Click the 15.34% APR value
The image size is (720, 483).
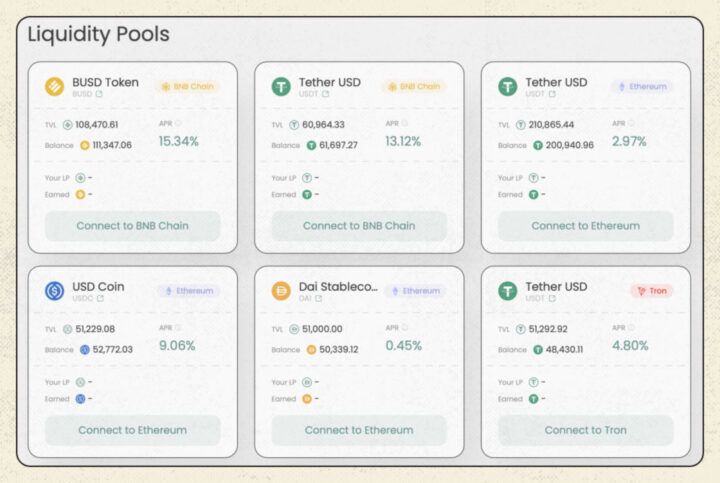tap(179, 141)
